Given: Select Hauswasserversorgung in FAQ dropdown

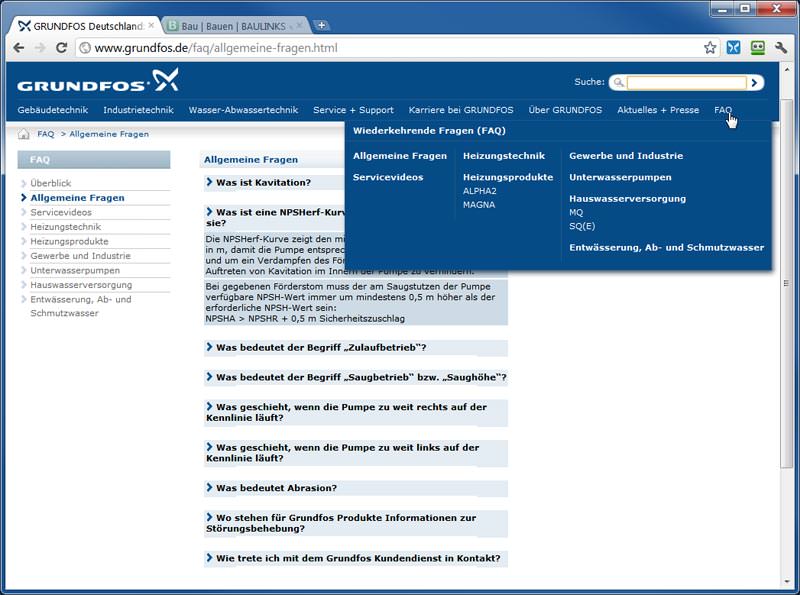Looking at the screenshot, I should 628,199.
